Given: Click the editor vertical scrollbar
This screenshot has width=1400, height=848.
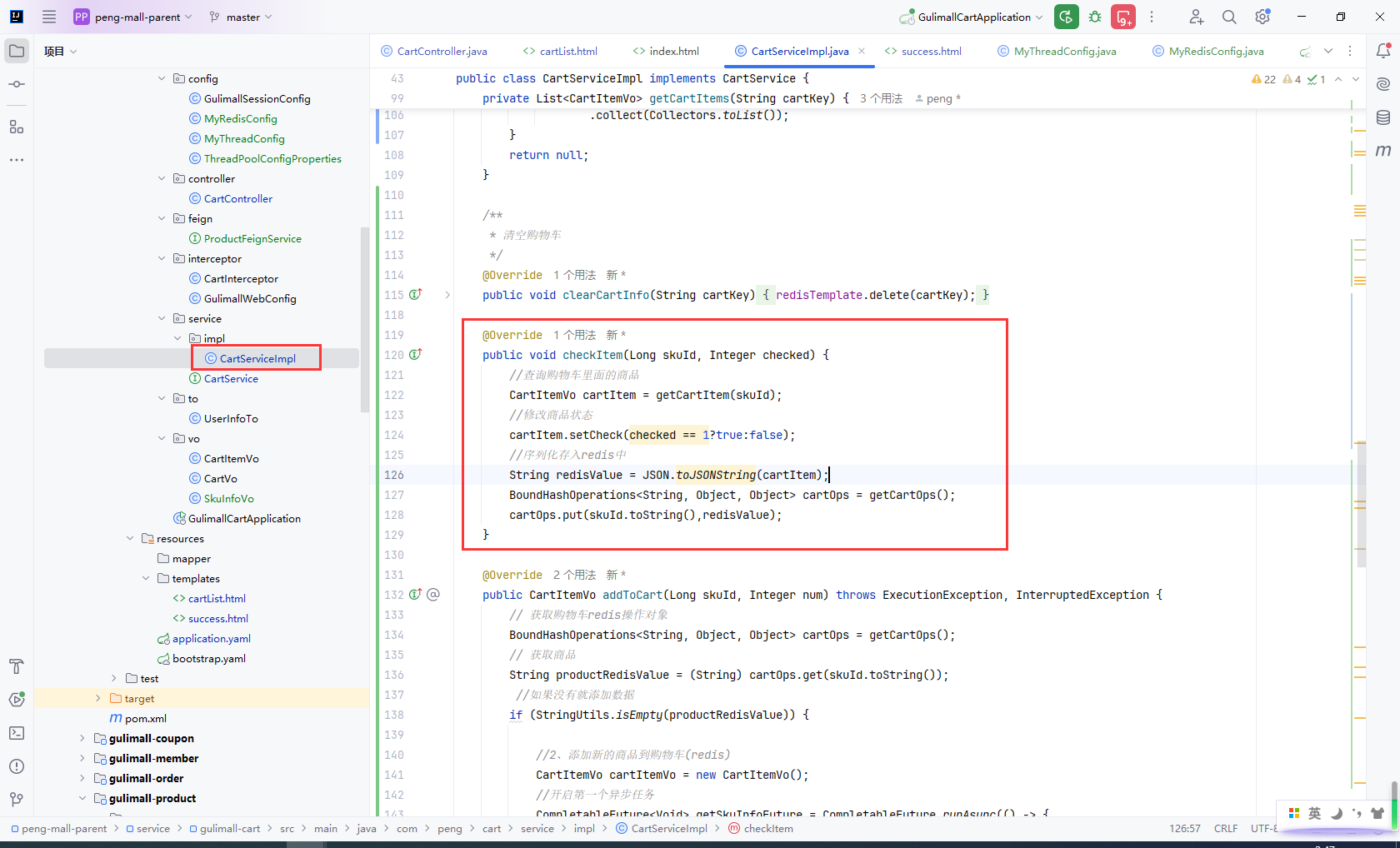Looking at the screenshot, I should point(1361,504).
